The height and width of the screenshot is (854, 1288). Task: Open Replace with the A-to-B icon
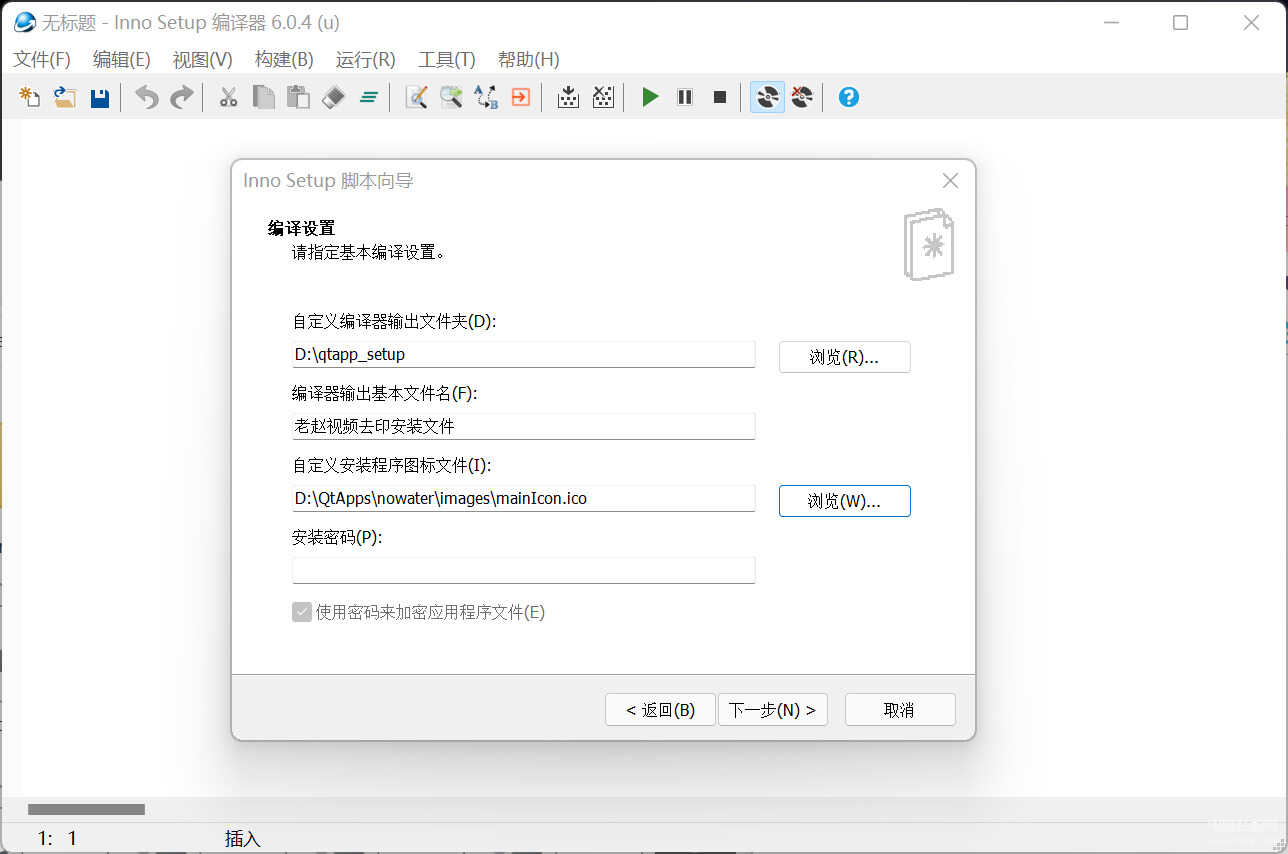(x=486, y=97)
